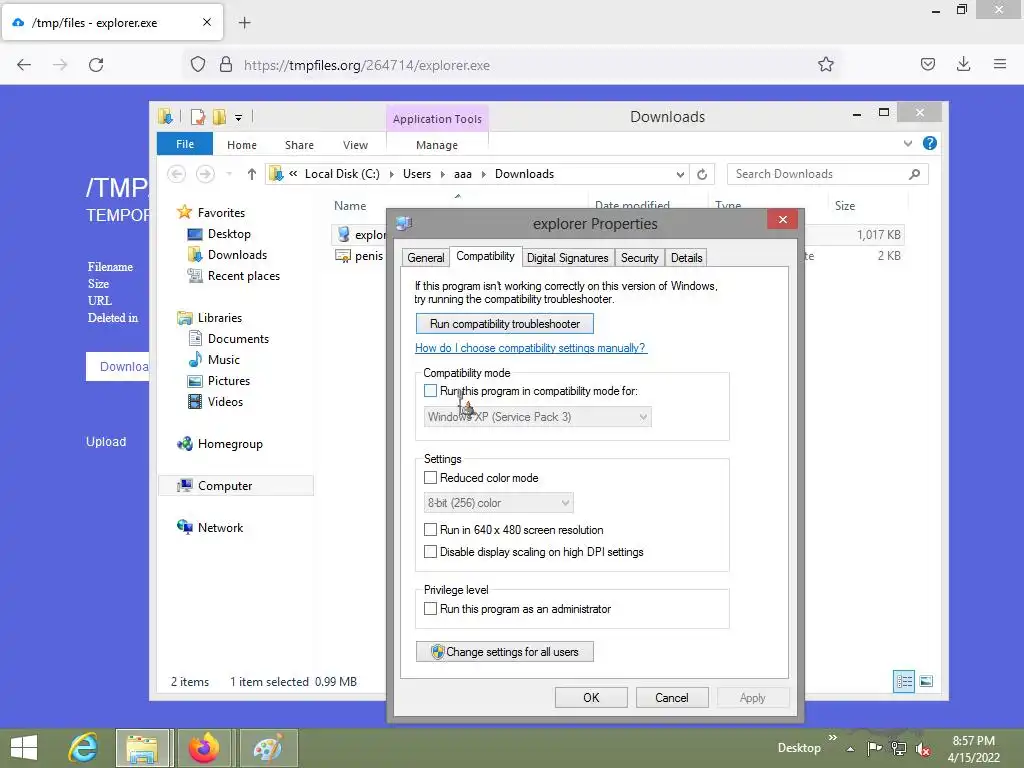Open Firefox application menu
Viewport: 1024px width, 768px height.
coord(1000,64)
